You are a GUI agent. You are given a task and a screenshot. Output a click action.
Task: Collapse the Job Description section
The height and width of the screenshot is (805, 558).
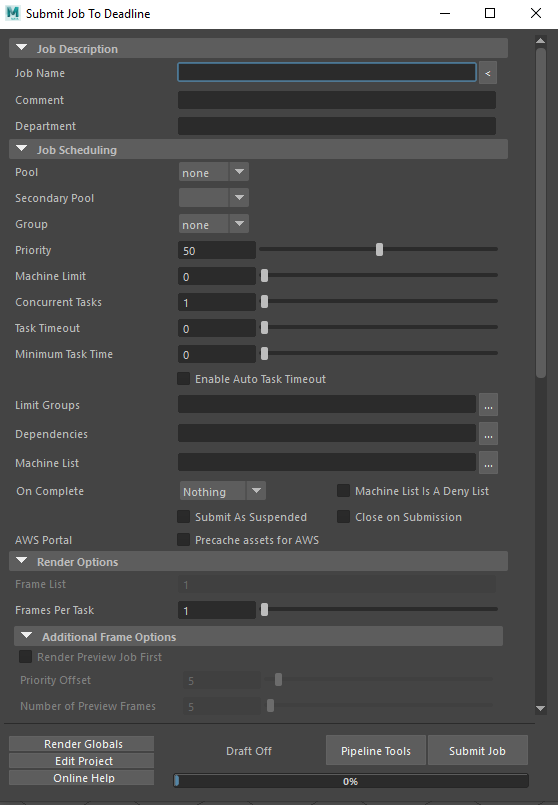coord(22,48)
